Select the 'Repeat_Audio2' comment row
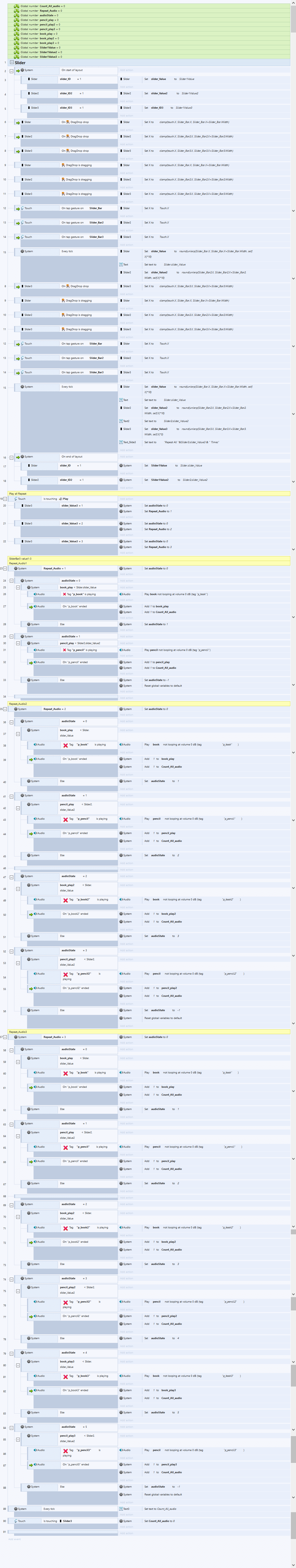Screen dimensions: 296x1568 [x=148, y=704]
